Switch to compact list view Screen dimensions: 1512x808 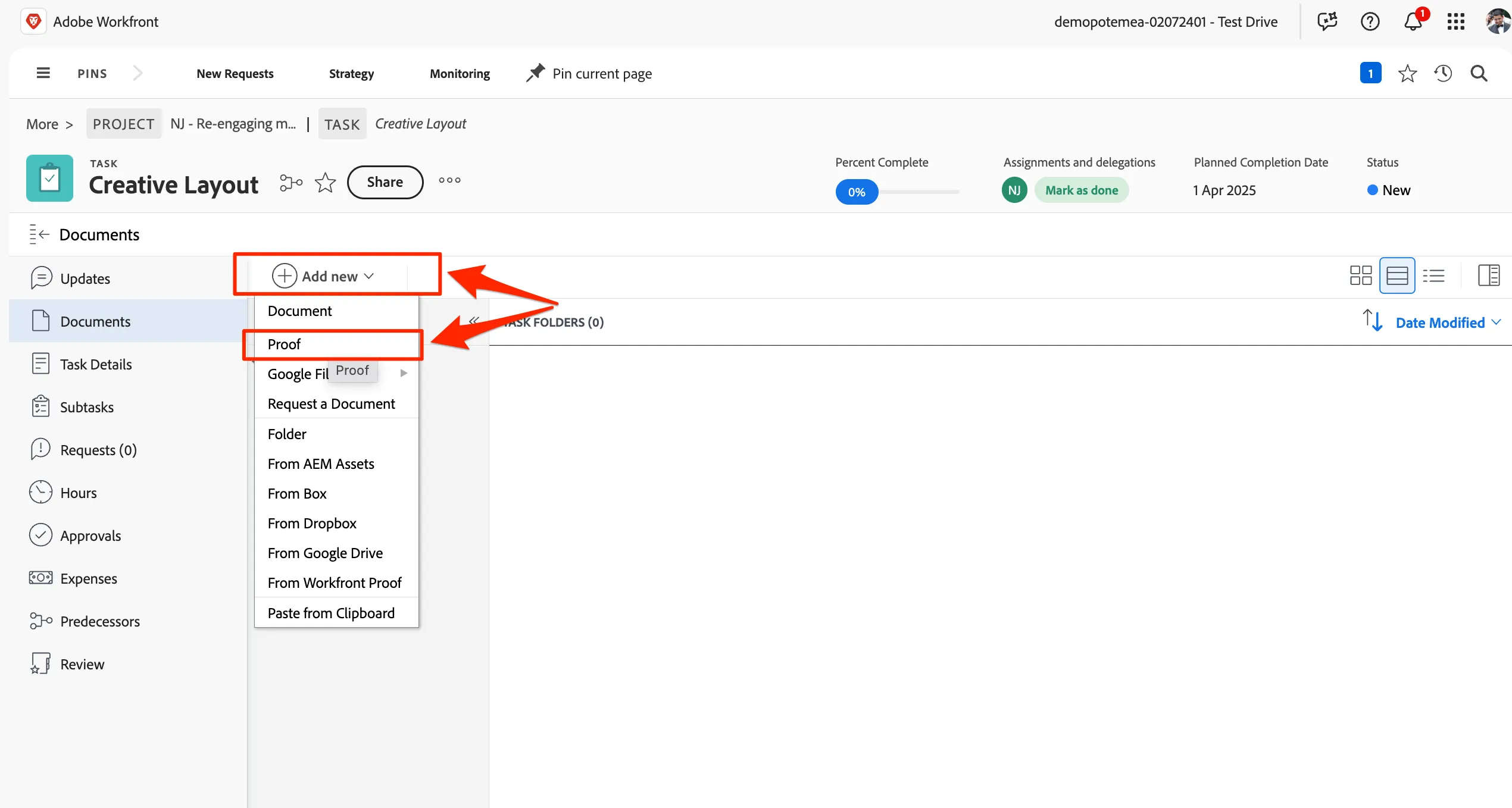1433,275
